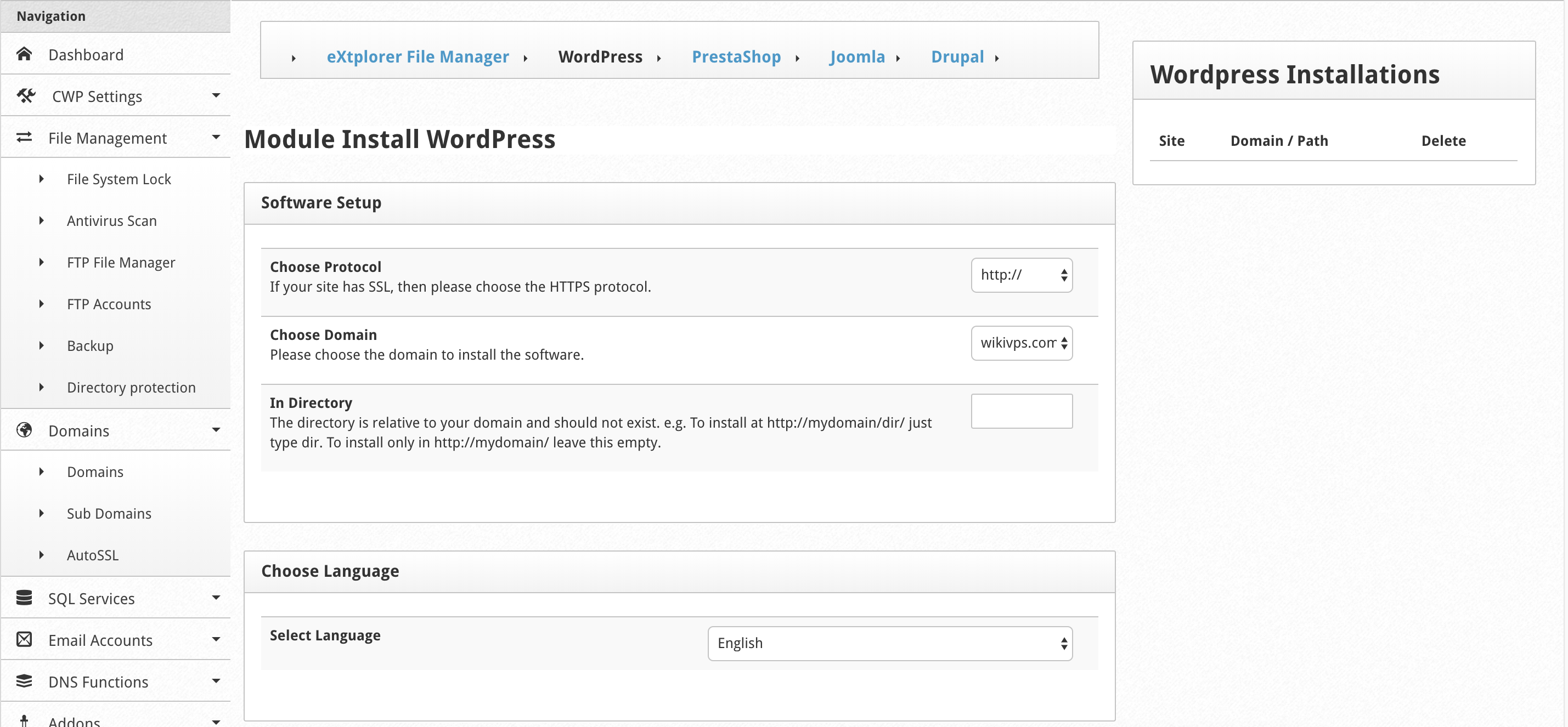
Task: Click the Delete column header
Action: pos(1443,140)
